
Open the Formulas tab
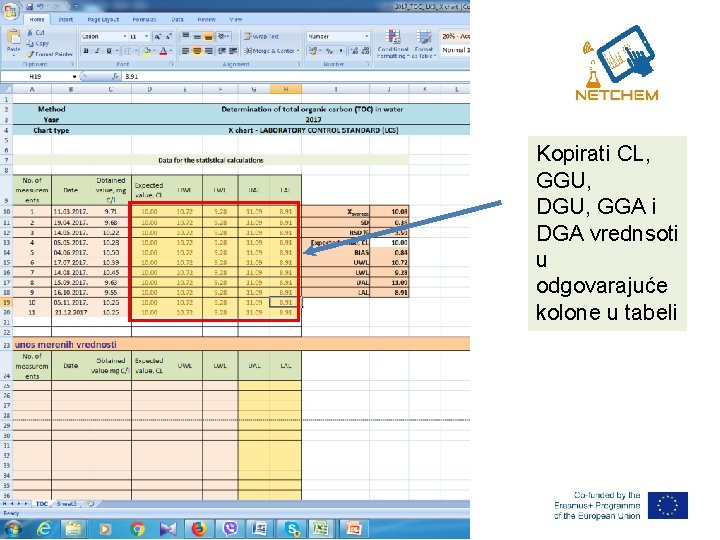tap(144, 19)
